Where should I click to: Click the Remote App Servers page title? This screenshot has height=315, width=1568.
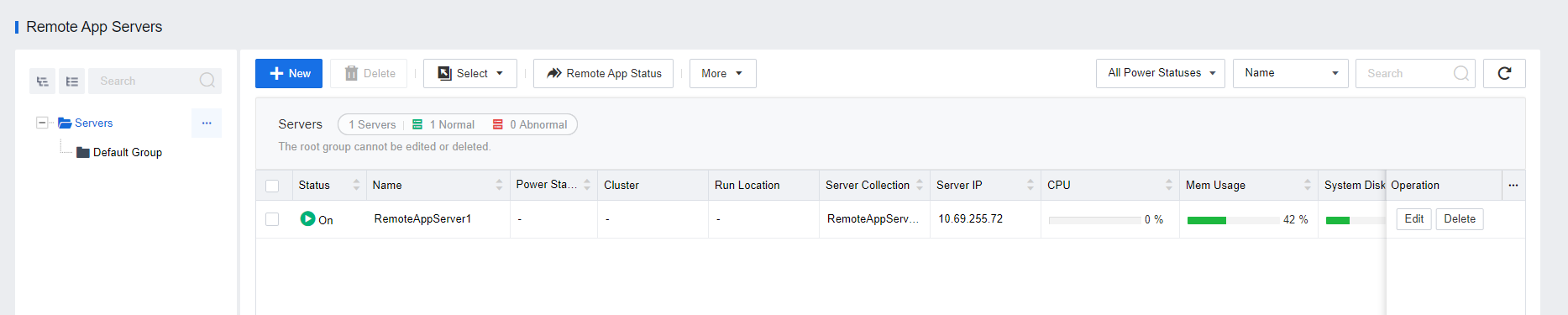94,27
